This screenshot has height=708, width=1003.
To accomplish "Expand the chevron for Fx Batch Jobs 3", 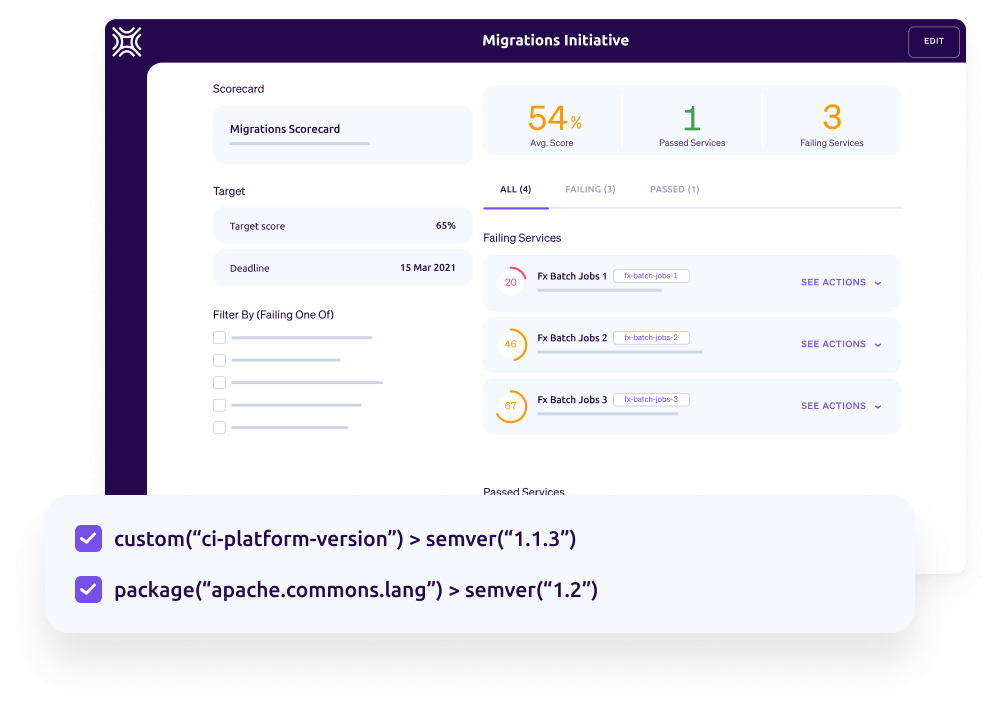I will 878,407.
